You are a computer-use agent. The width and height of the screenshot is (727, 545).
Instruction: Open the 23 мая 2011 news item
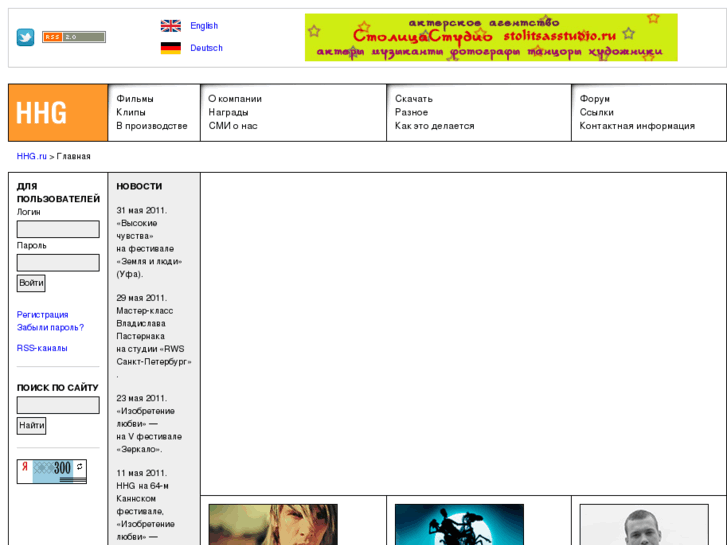pyautogui.click(x=149, y=423)
